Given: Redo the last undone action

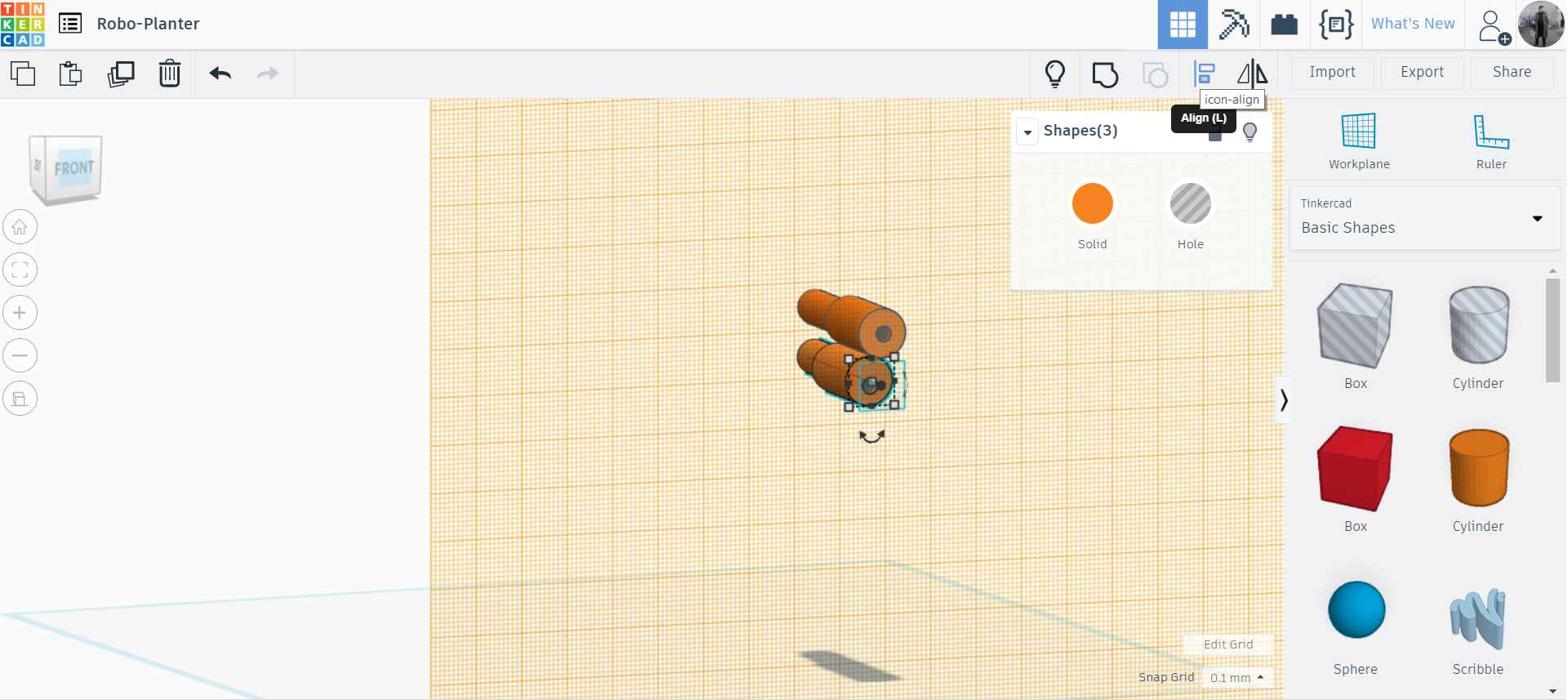Looking at the screenshot, I should coord(268,74).
